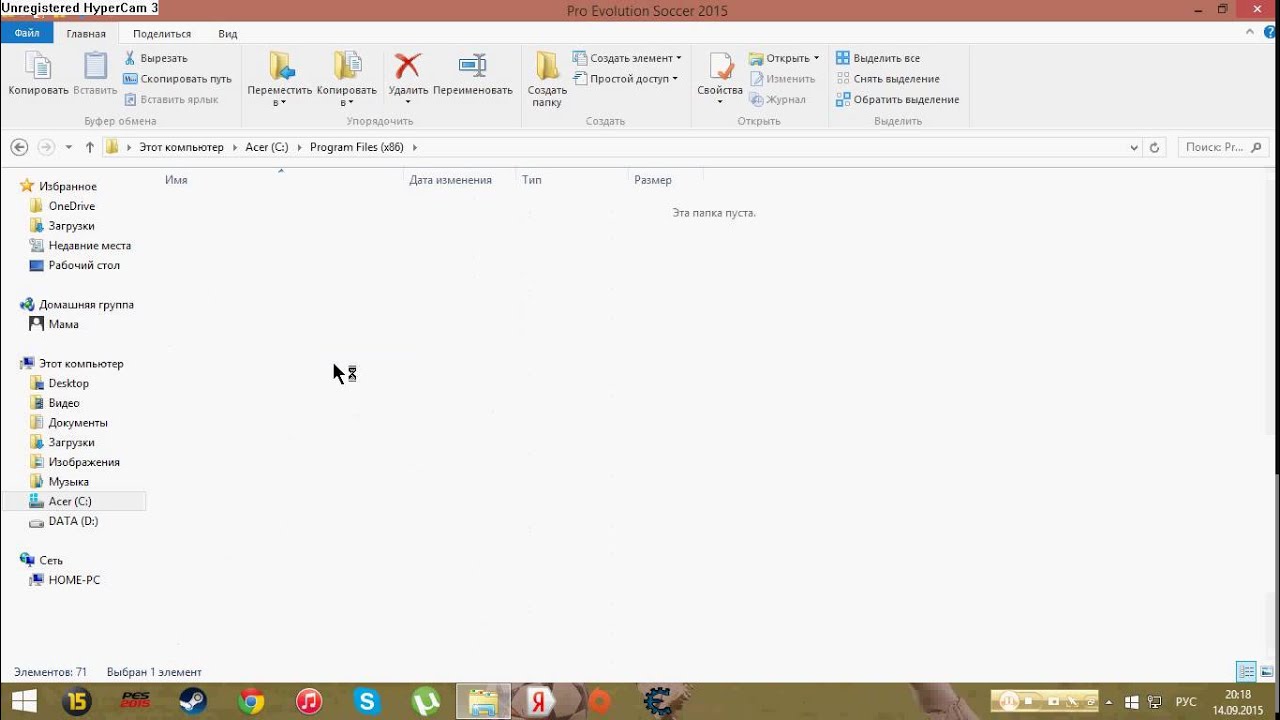Click Вырезать scissors command
Viewport: 1280px width, 720px height.
coord(156,58)
